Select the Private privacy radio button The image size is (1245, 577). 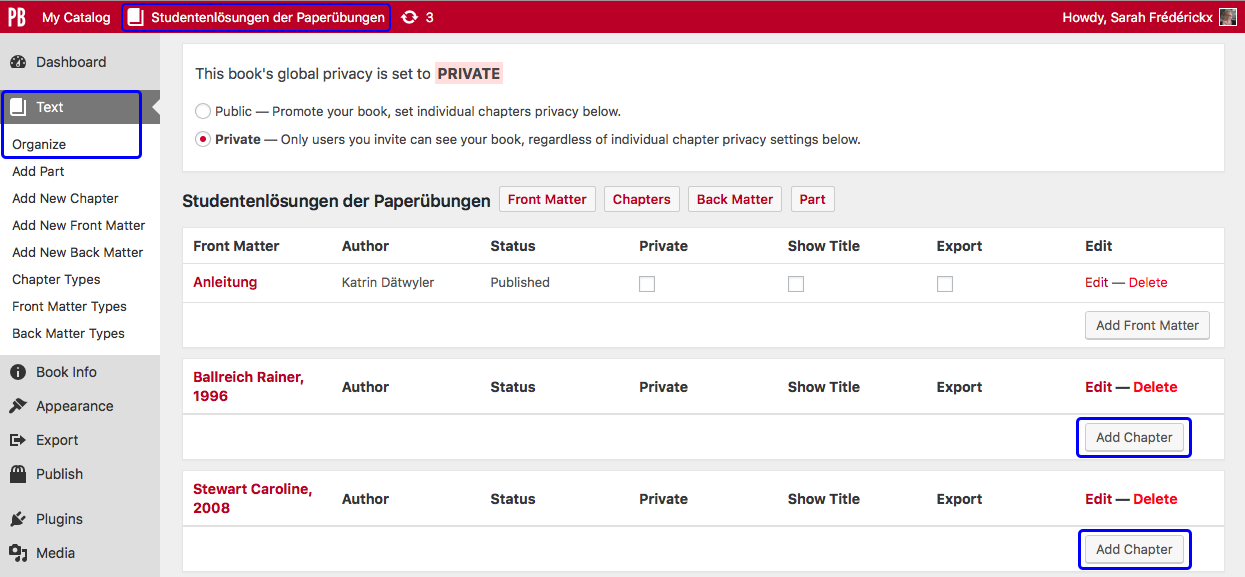pyautogui.click(x=203, y=140)
